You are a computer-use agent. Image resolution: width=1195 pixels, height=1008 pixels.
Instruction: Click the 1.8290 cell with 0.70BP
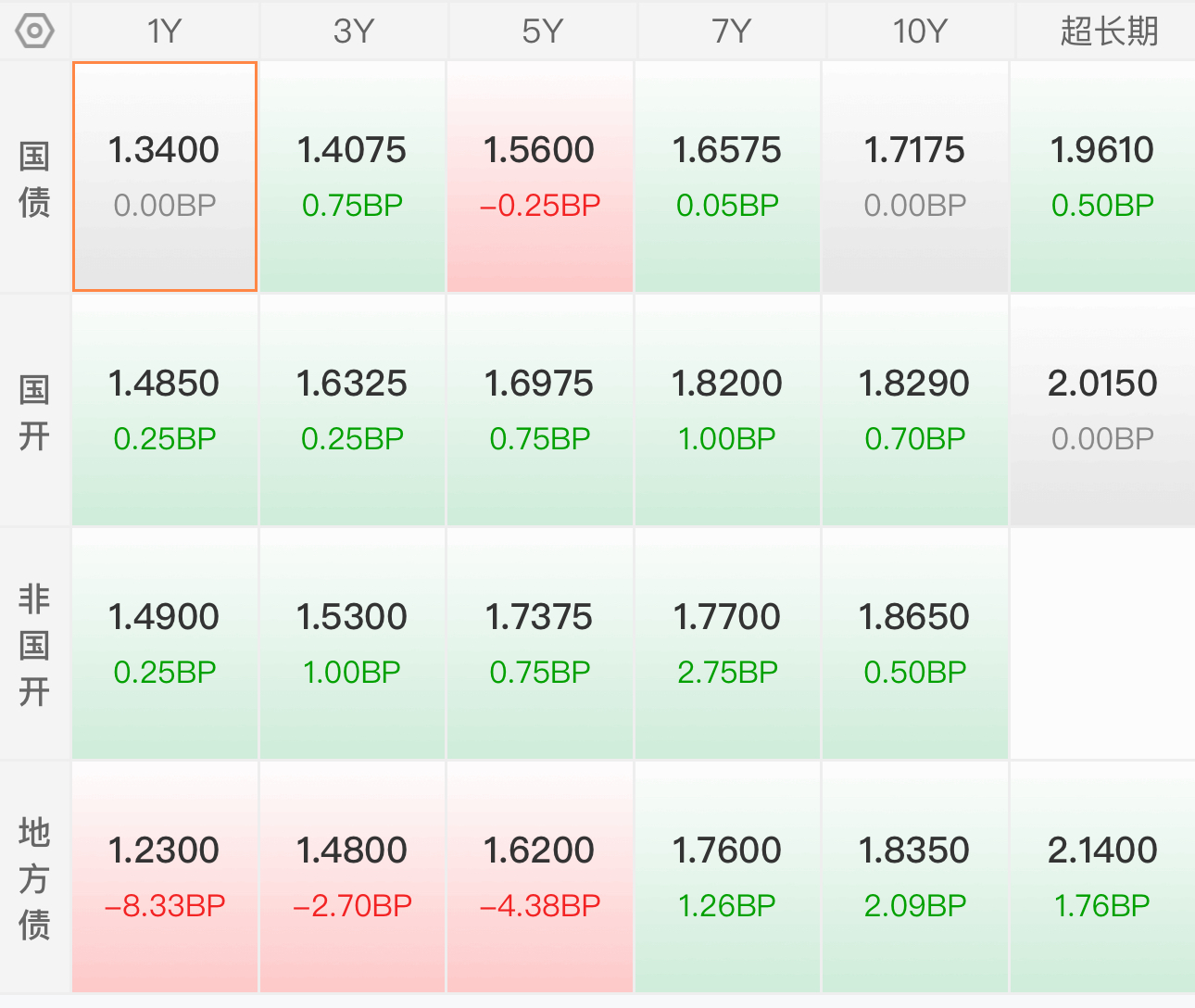coord(915,410)
